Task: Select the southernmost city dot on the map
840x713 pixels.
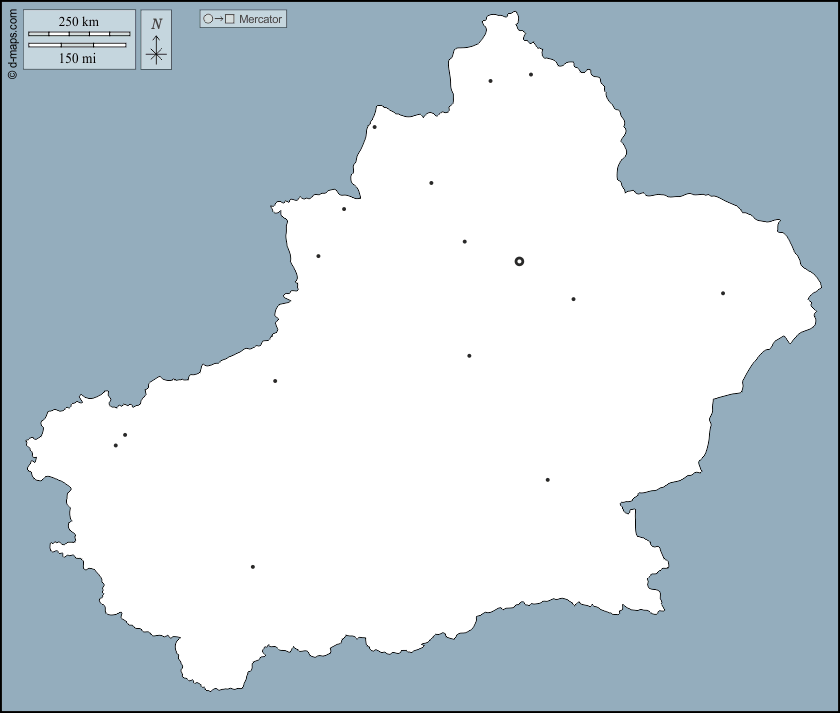Action: (x=253, y=567)
